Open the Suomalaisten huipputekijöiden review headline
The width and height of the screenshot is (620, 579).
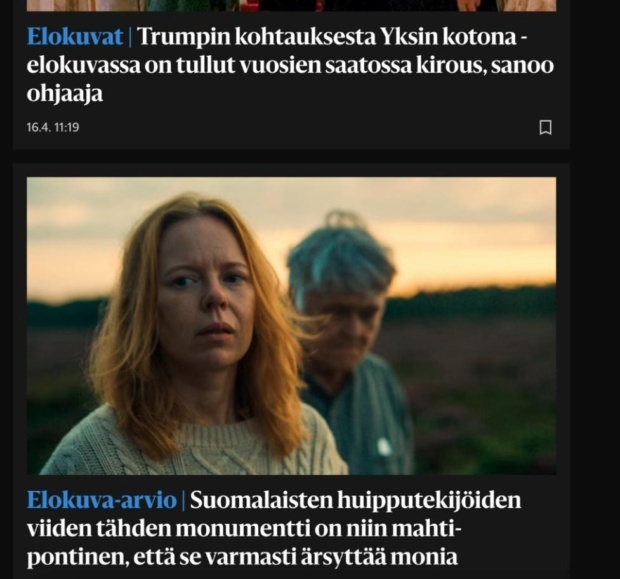274,528
